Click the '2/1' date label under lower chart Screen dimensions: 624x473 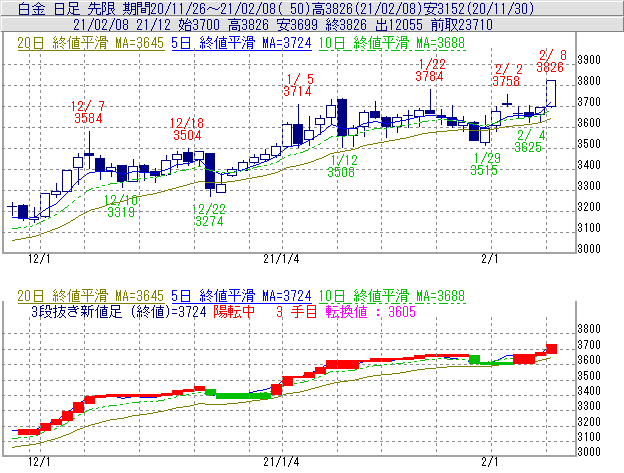[490, 462]
